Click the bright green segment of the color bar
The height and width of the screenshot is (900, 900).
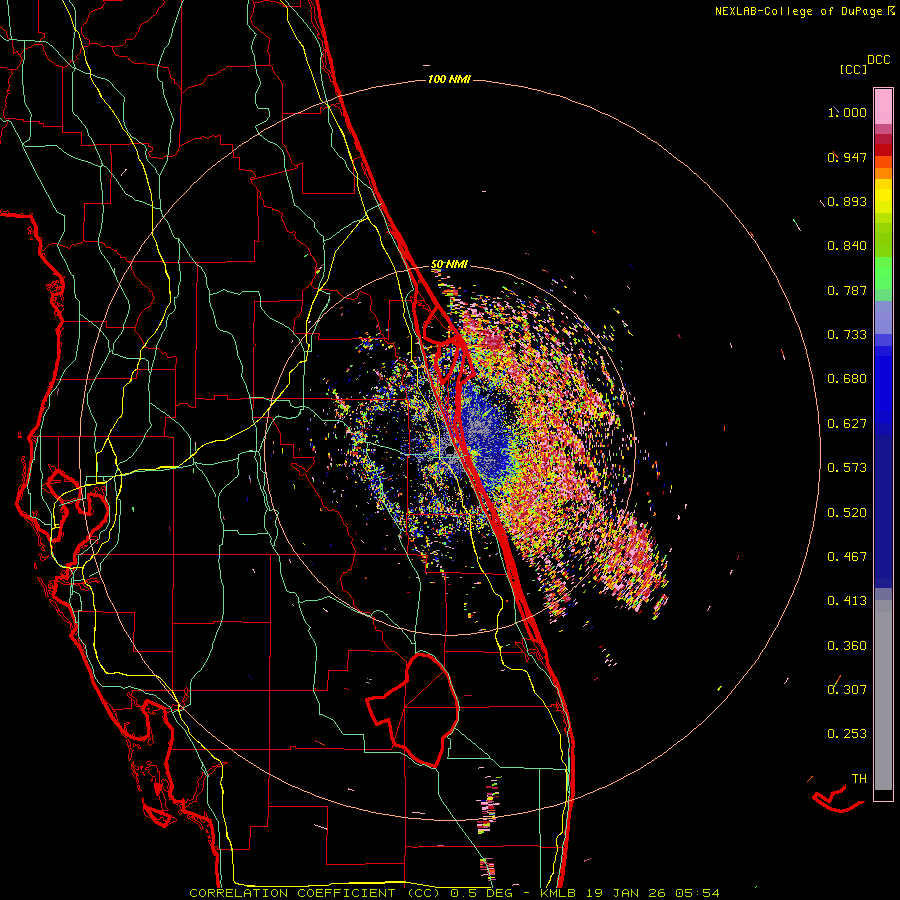pyautogui.click(x=883, y=273)
